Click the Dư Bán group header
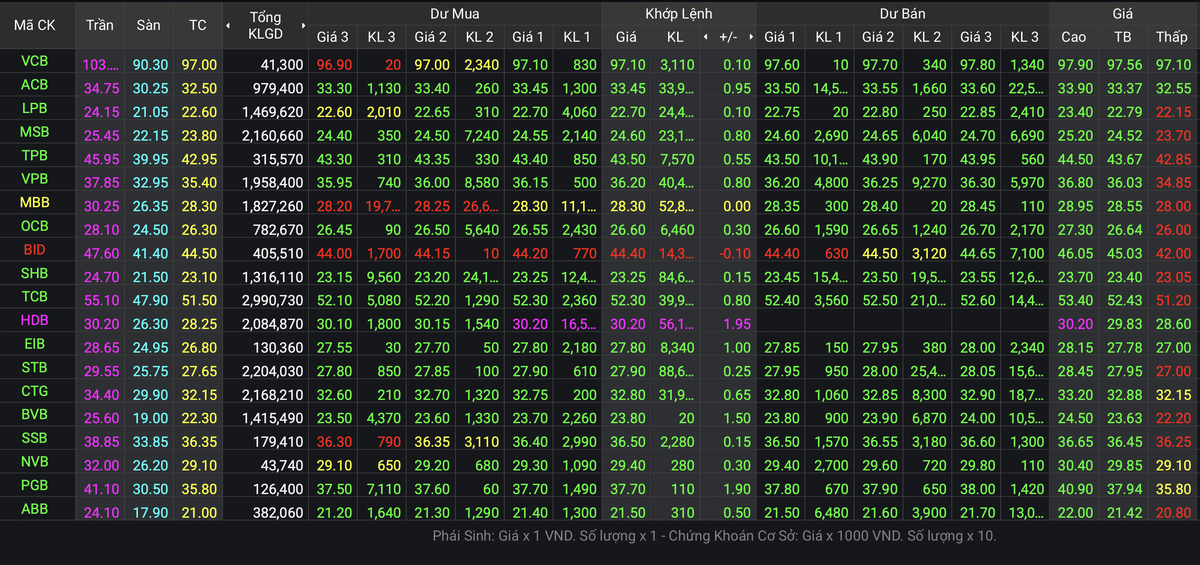Image resolution: width=1200 pixels, height=565 pixels. [901, 13]
